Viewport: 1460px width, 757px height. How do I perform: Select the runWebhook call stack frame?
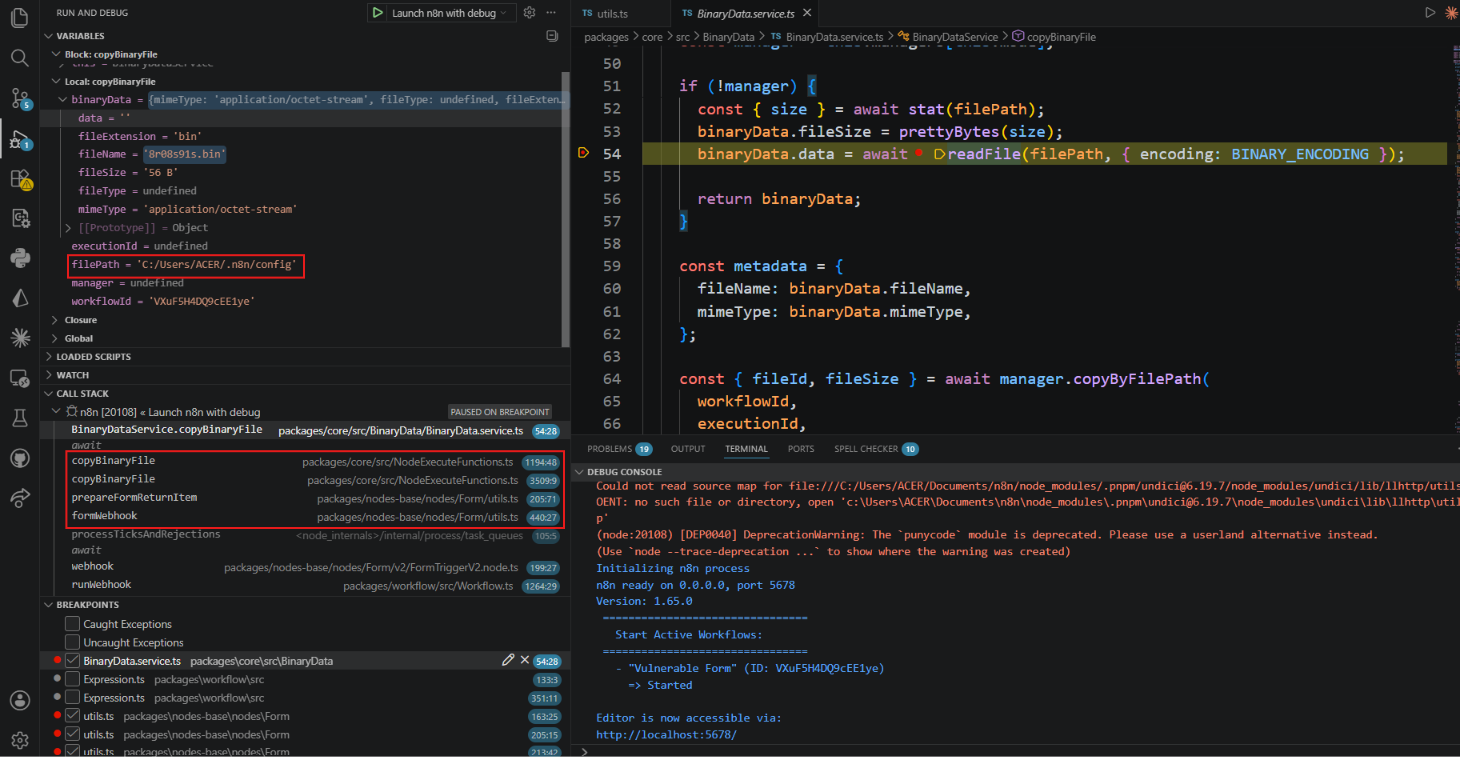coord(305,584)
